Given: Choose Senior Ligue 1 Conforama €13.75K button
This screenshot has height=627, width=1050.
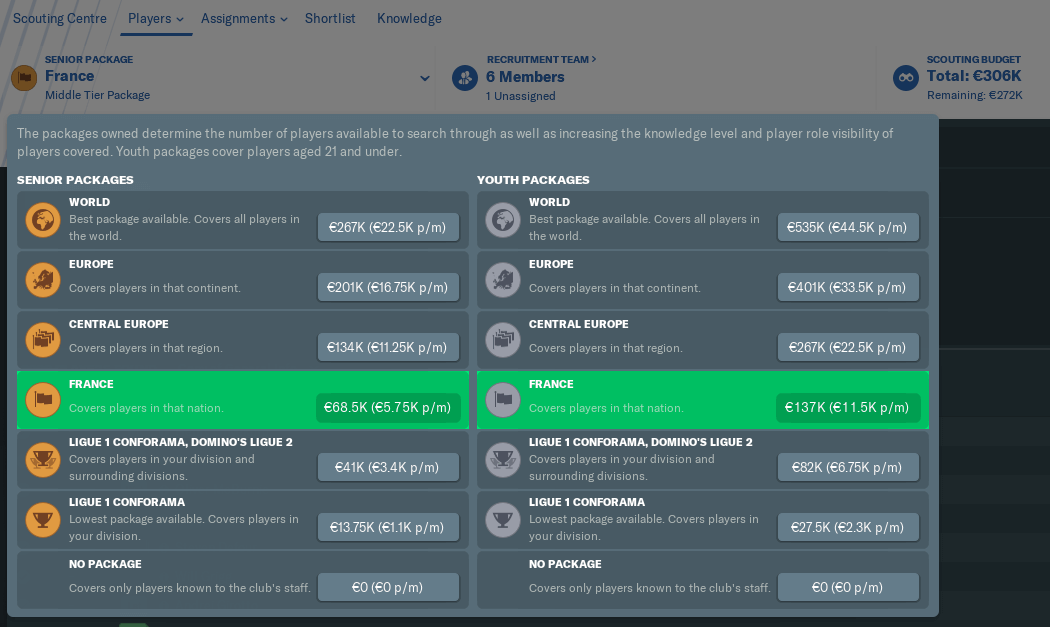Looking at the screenshot, I should coord(388,527).
